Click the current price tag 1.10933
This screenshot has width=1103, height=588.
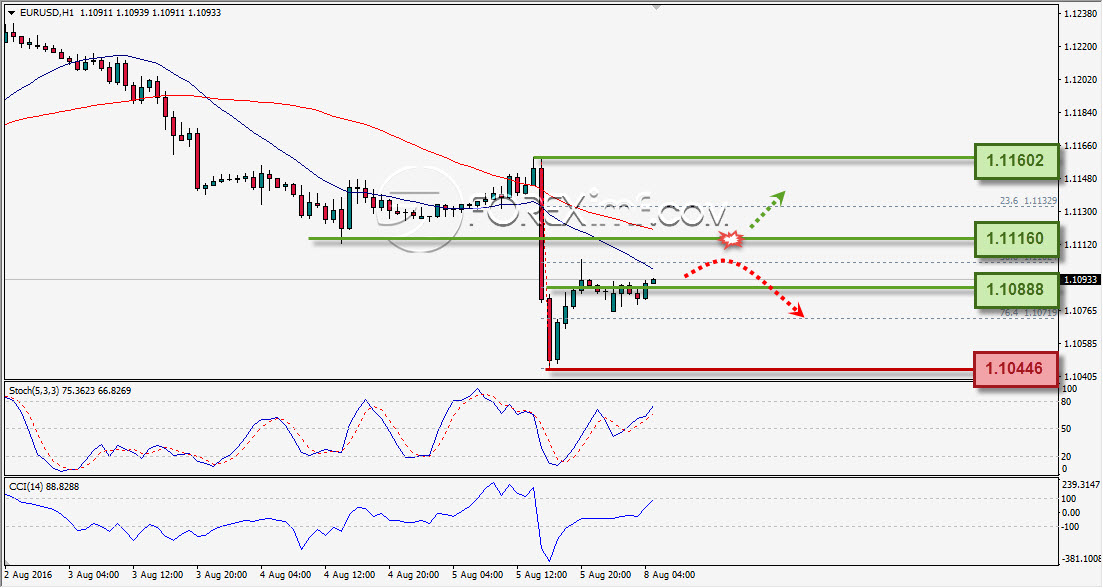click(x=1080, y=279)
